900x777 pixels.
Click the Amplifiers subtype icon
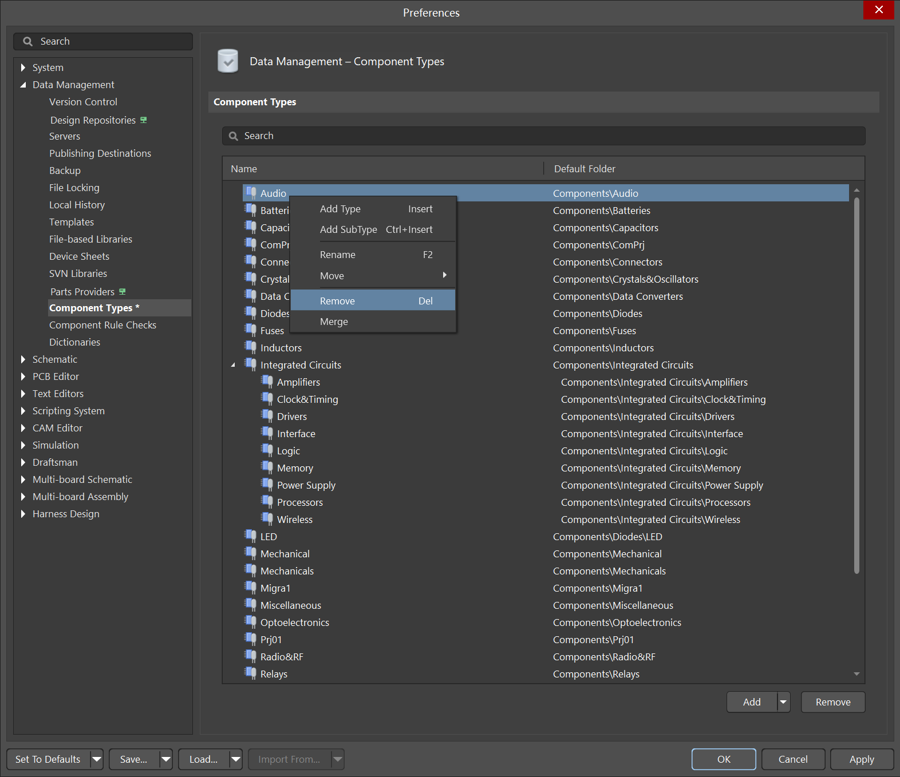click(267, 382)
